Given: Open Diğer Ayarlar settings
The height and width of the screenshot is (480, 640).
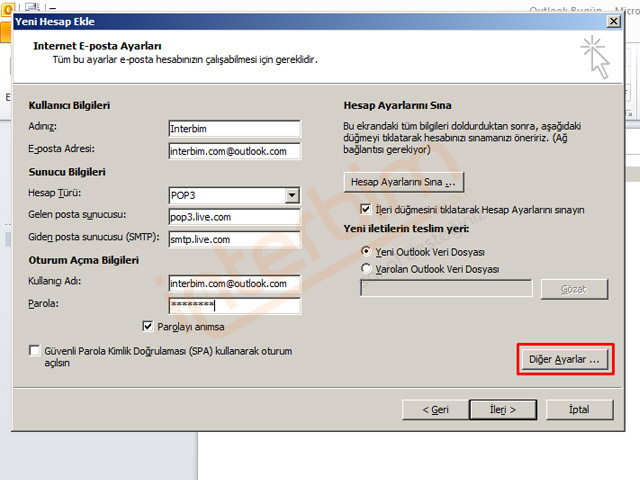Looking at the screenshot, I should point(565,359).
